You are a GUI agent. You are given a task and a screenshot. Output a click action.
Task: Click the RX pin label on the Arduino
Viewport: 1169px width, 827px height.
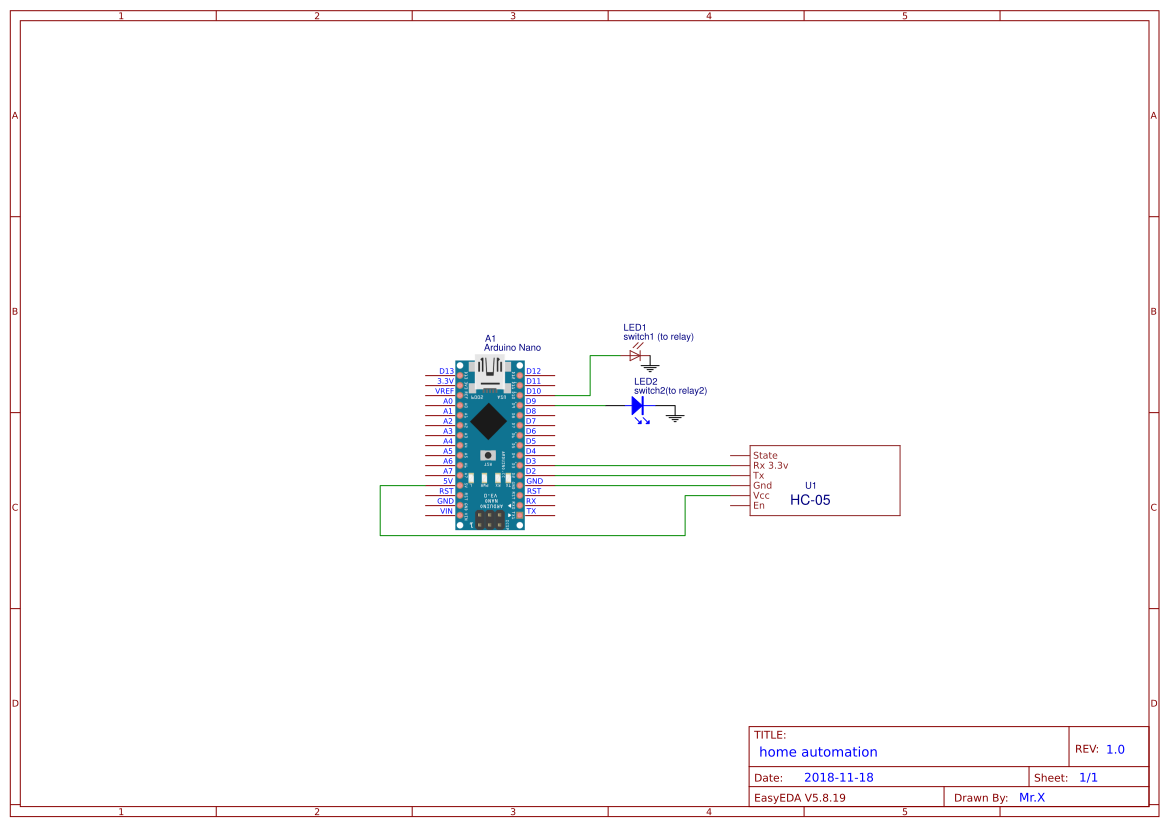pos(531,501)
